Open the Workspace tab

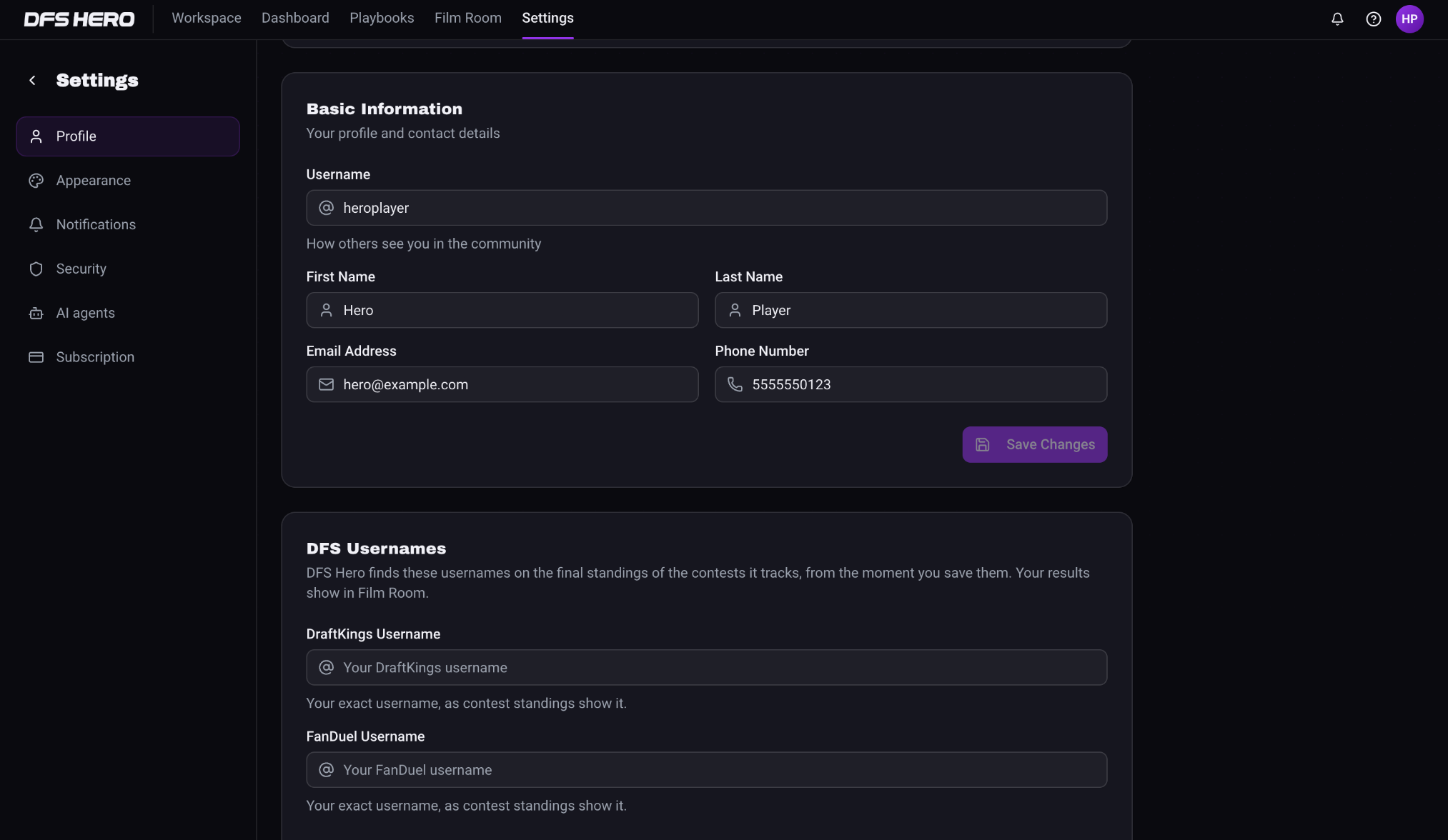pyautogui.click(x=207, y=18)
